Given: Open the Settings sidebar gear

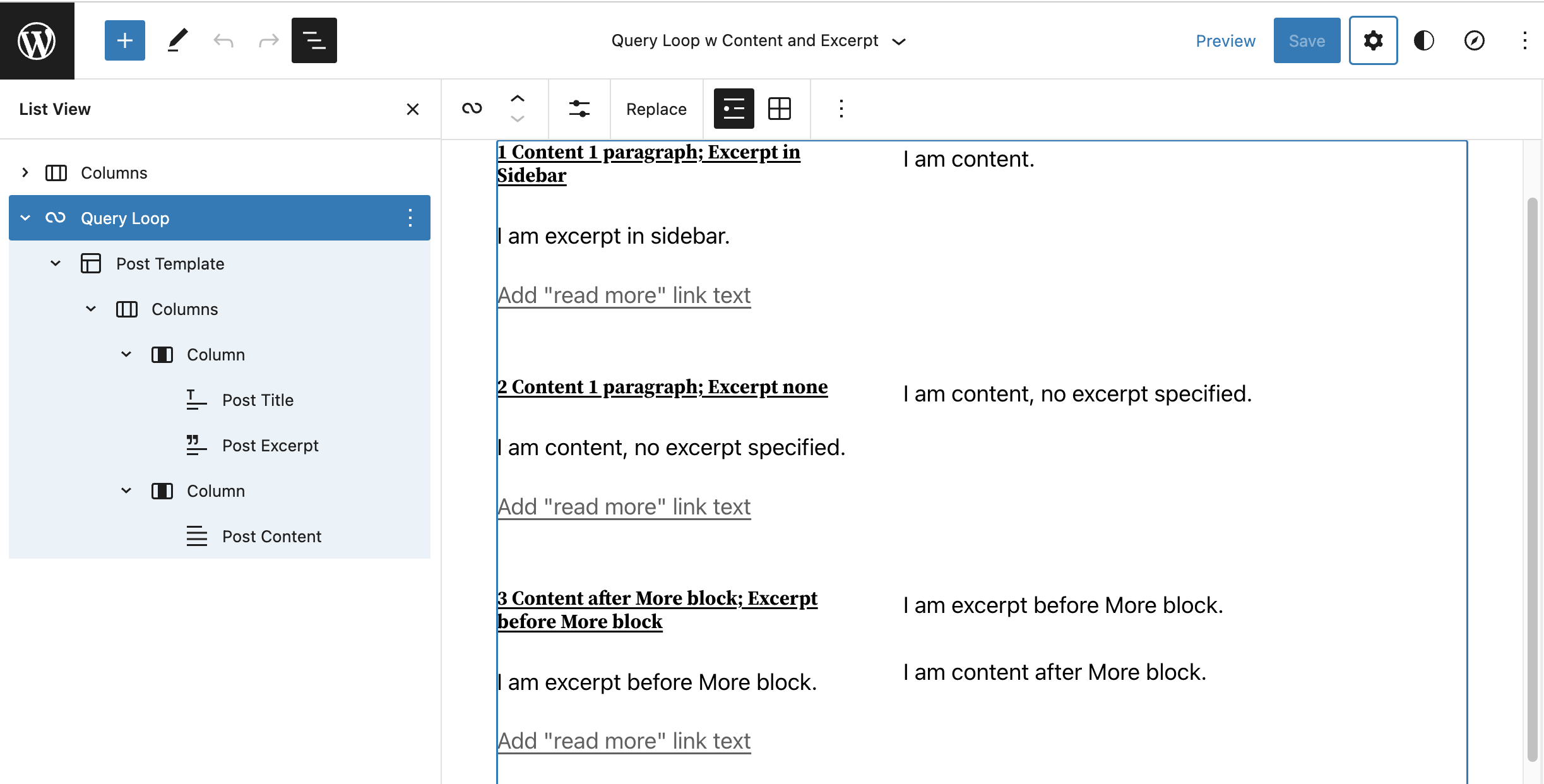Looking at the screenshot, I should [x=1374, y=40].
